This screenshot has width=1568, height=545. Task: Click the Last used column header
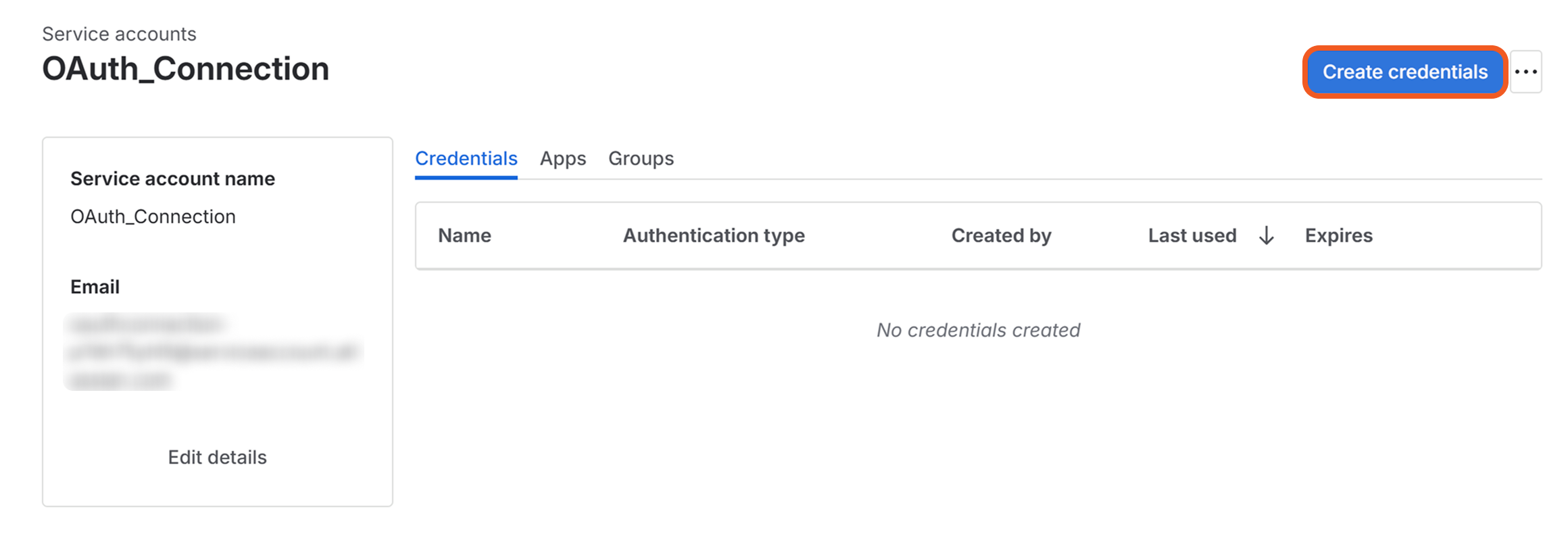1192,235
